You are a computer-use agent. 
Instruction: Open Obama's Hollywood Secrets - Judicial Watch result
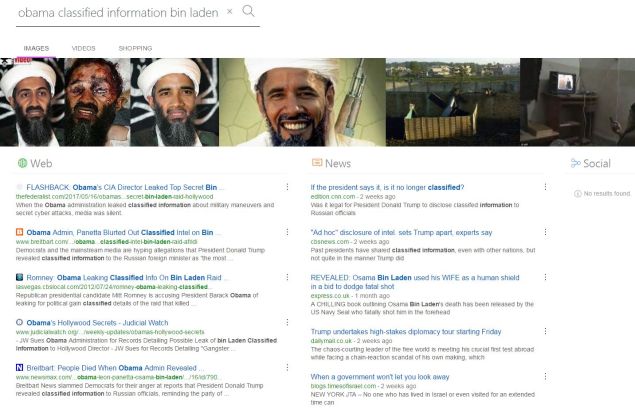click(97, 323)
